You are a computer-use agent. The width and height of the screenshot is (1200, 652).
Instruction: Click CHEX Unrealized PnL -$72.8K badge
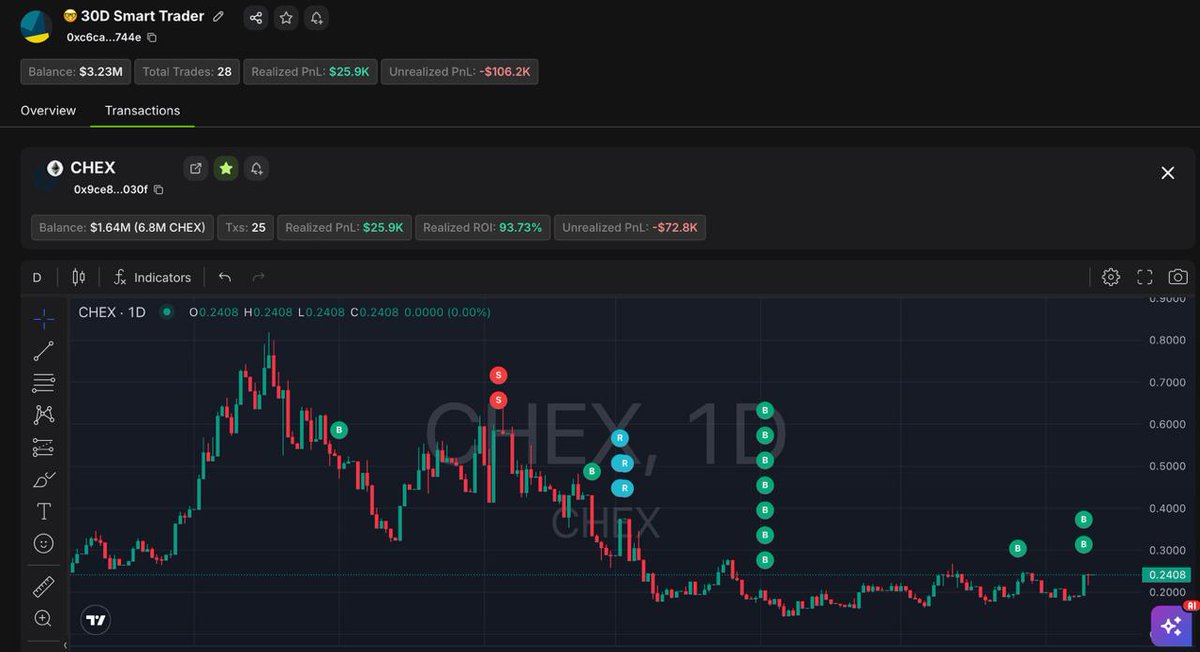tap(631, 228)
